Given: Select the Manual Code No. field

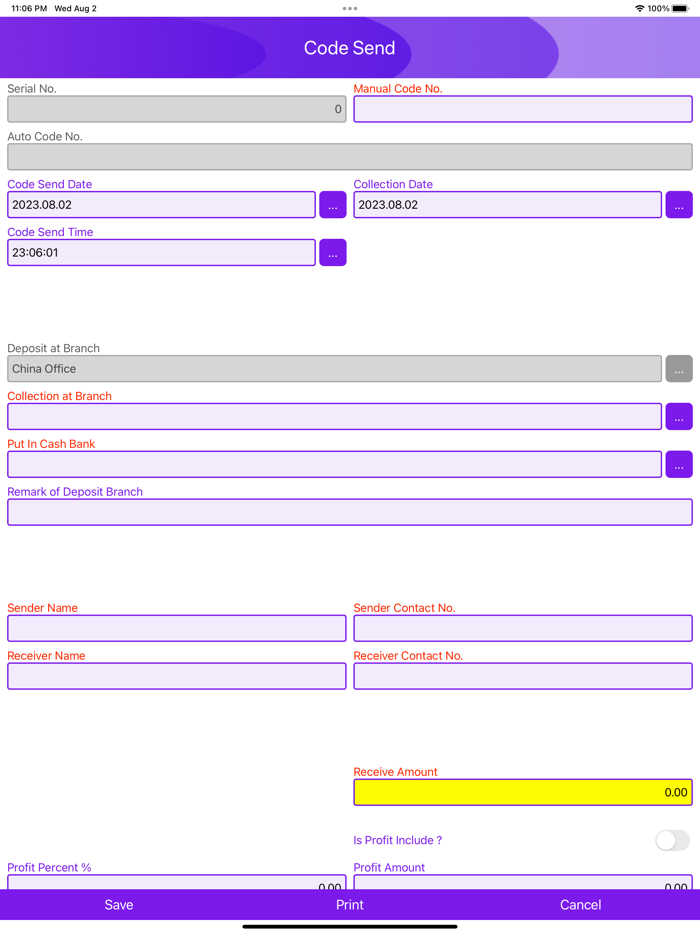Looking at the screenshot, I should coord(522,108).
